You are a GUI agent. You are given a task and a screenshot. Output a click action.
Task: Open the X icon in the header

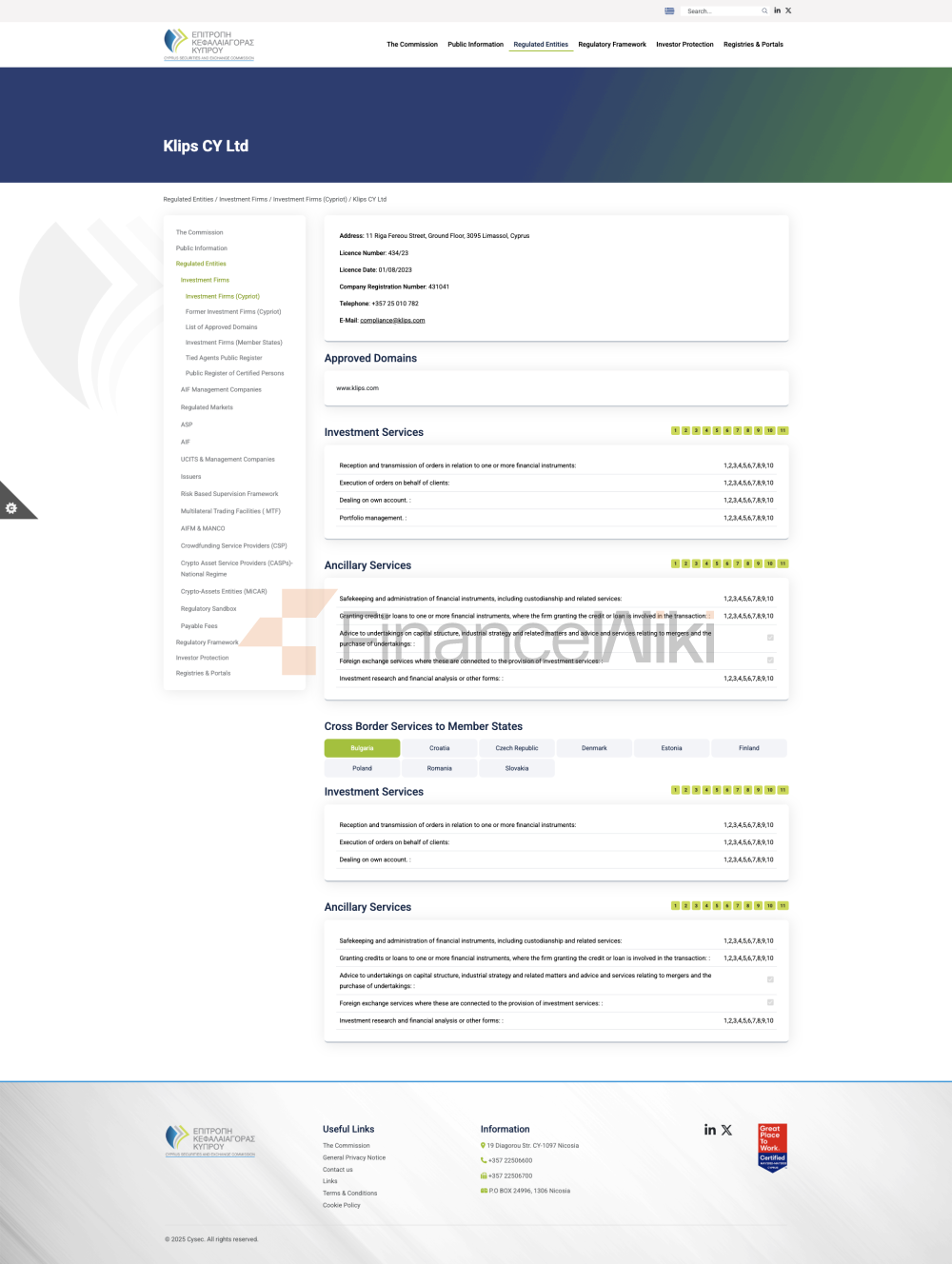tap(788, 10)
